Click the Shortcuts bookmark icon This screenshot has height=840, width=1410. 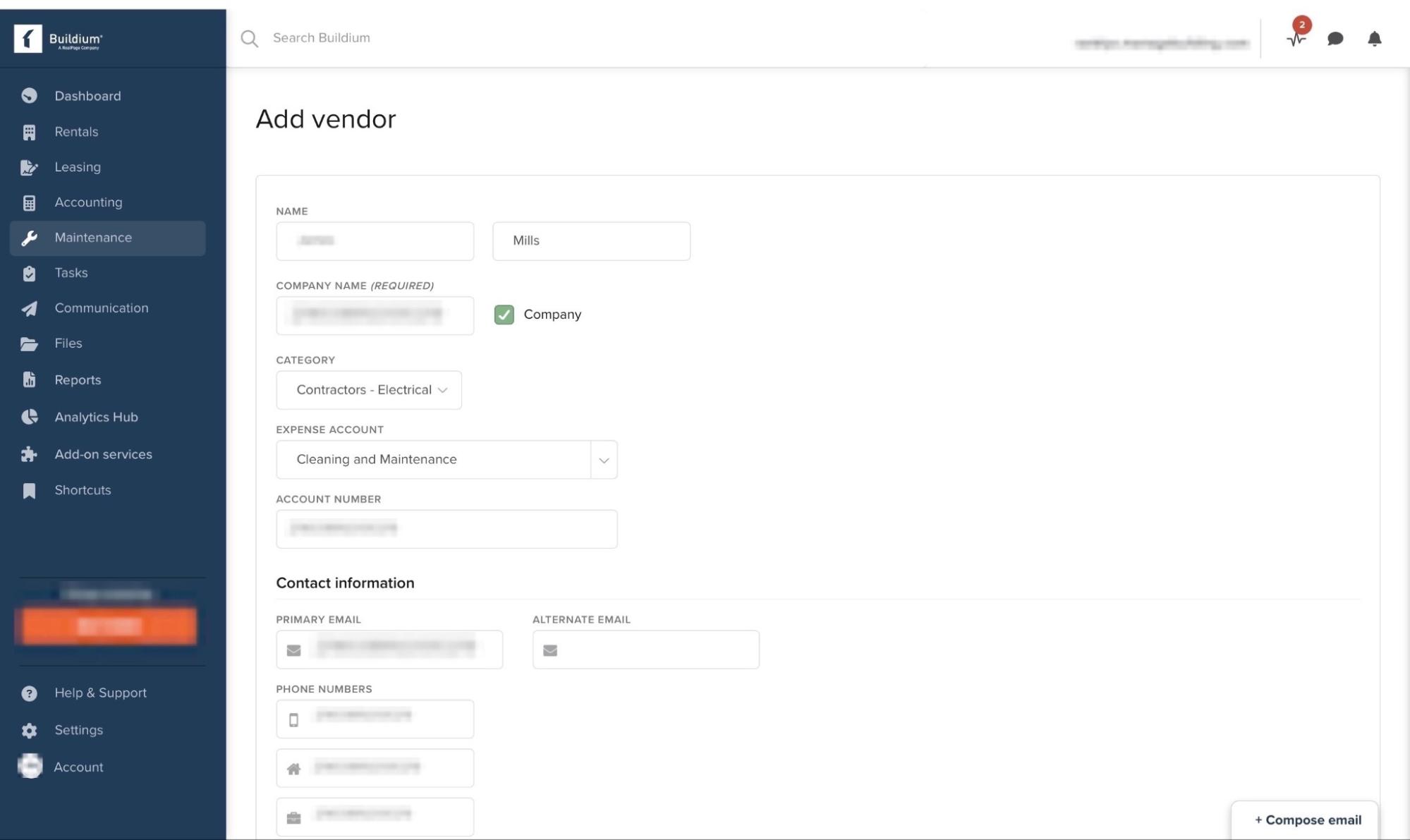pyautogui.click(x=29, y=490)
